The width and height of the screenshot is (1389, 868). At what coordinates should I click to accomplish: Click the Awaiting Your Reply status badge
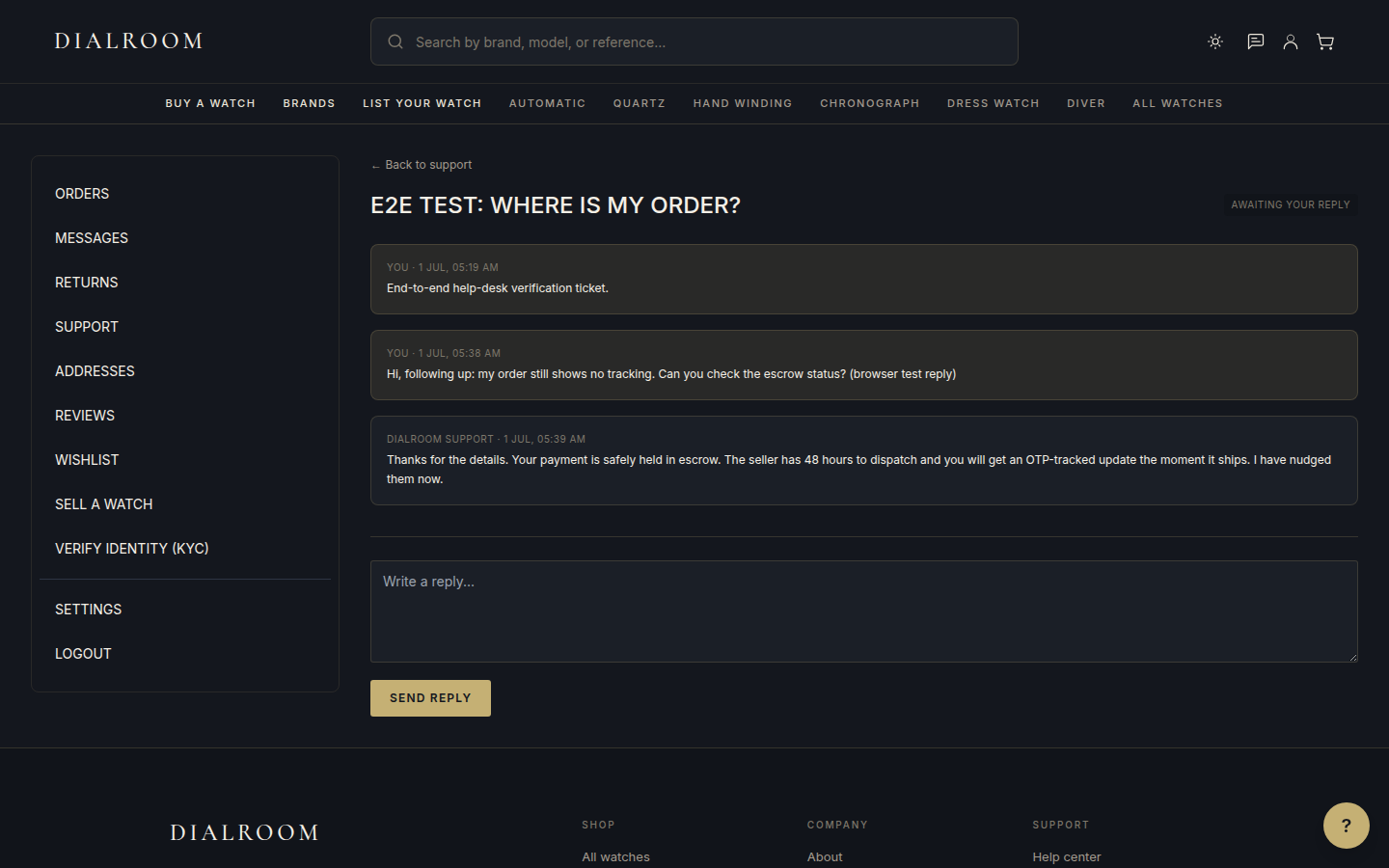1291,204
